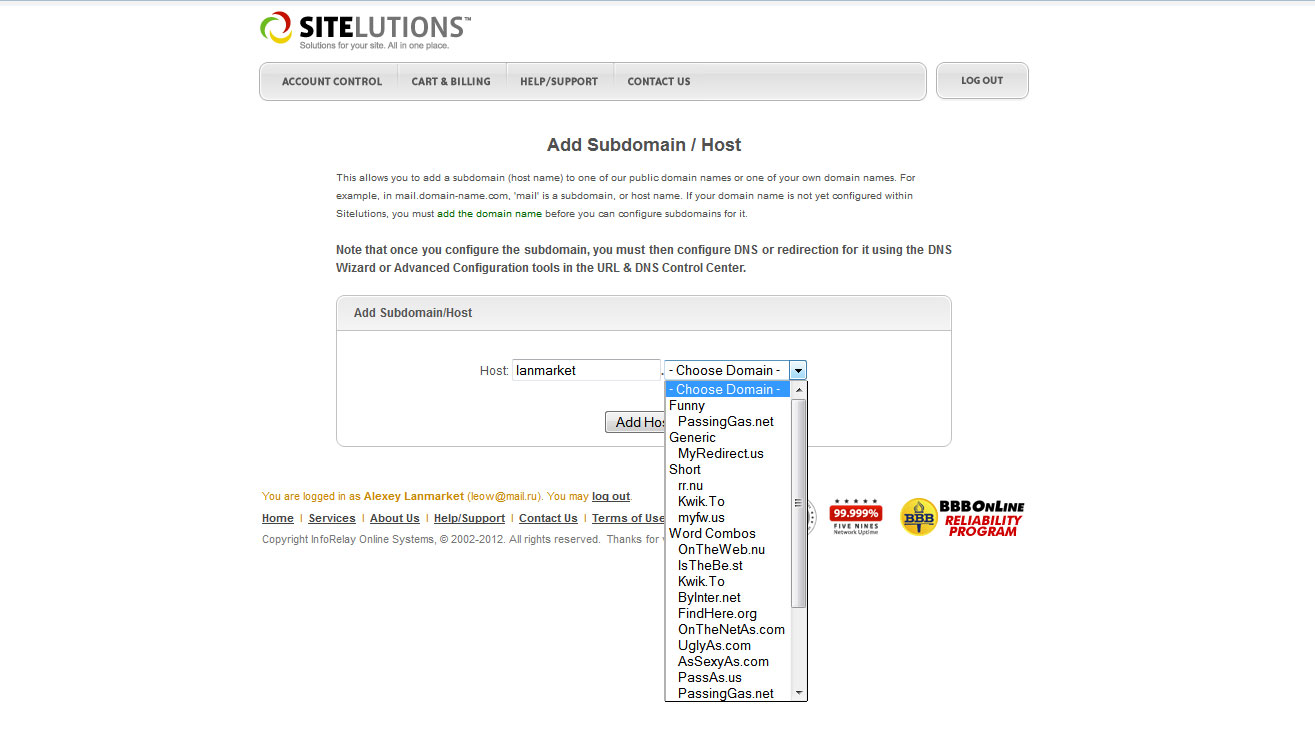
Task: Click the dropdown list scrollbar thumb
Action: (798, 503)
